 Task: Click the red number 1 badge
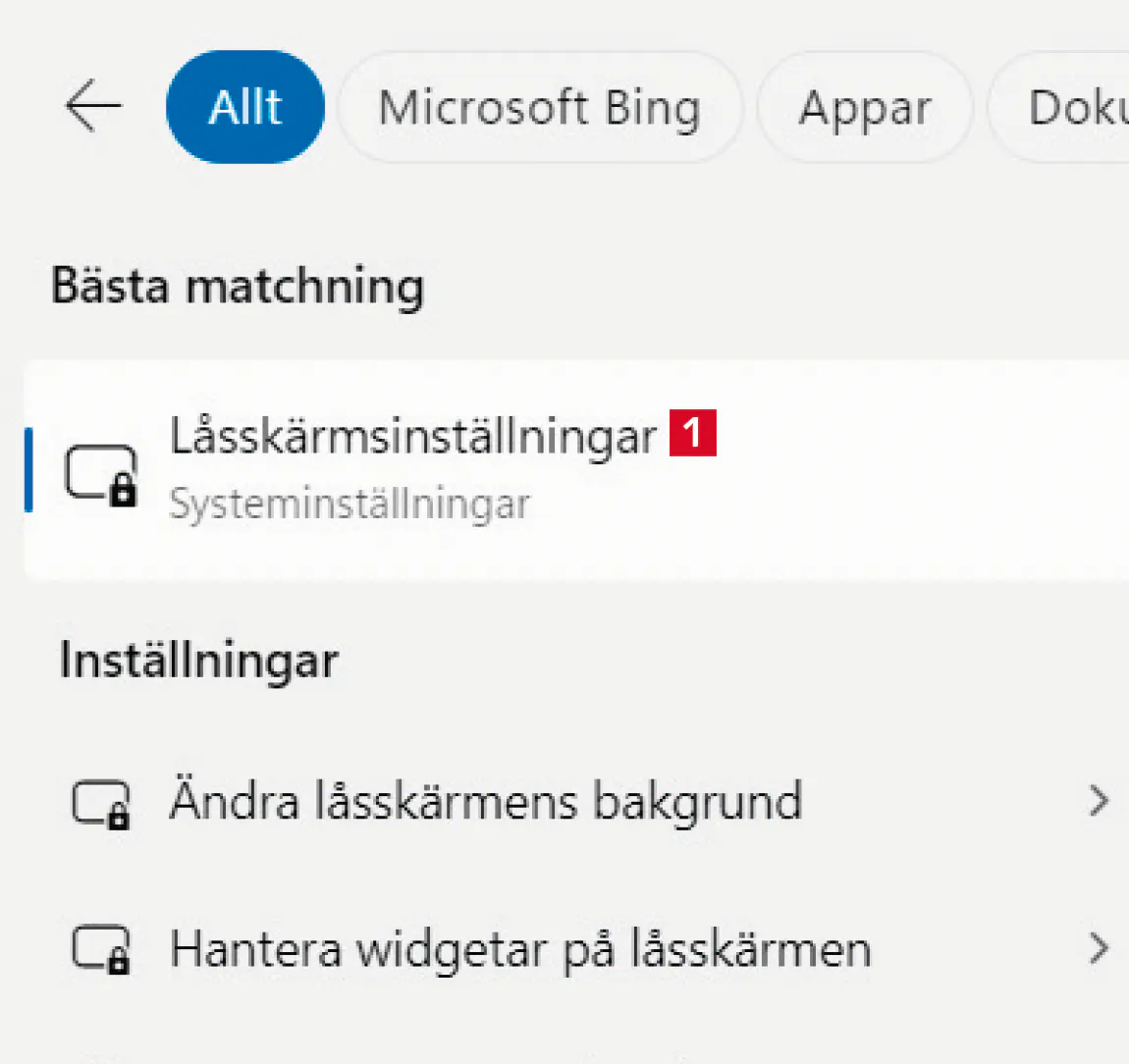coord(693,433)
